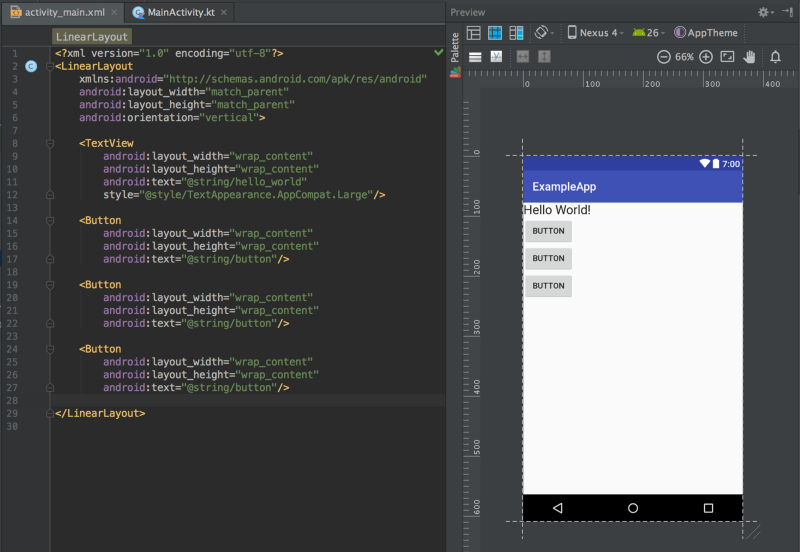800x552 pixels.
Task: Click the related class gutter icon on line 2
Action: click(31, 66)
